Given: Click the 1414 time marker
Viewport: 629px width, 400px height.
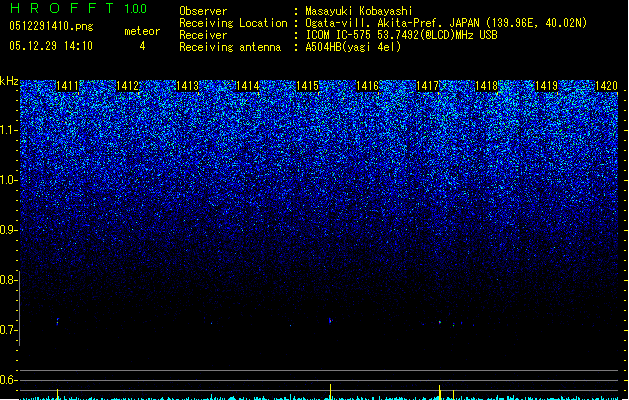Looking at the screenshot, I should click(x=248, y=86).
